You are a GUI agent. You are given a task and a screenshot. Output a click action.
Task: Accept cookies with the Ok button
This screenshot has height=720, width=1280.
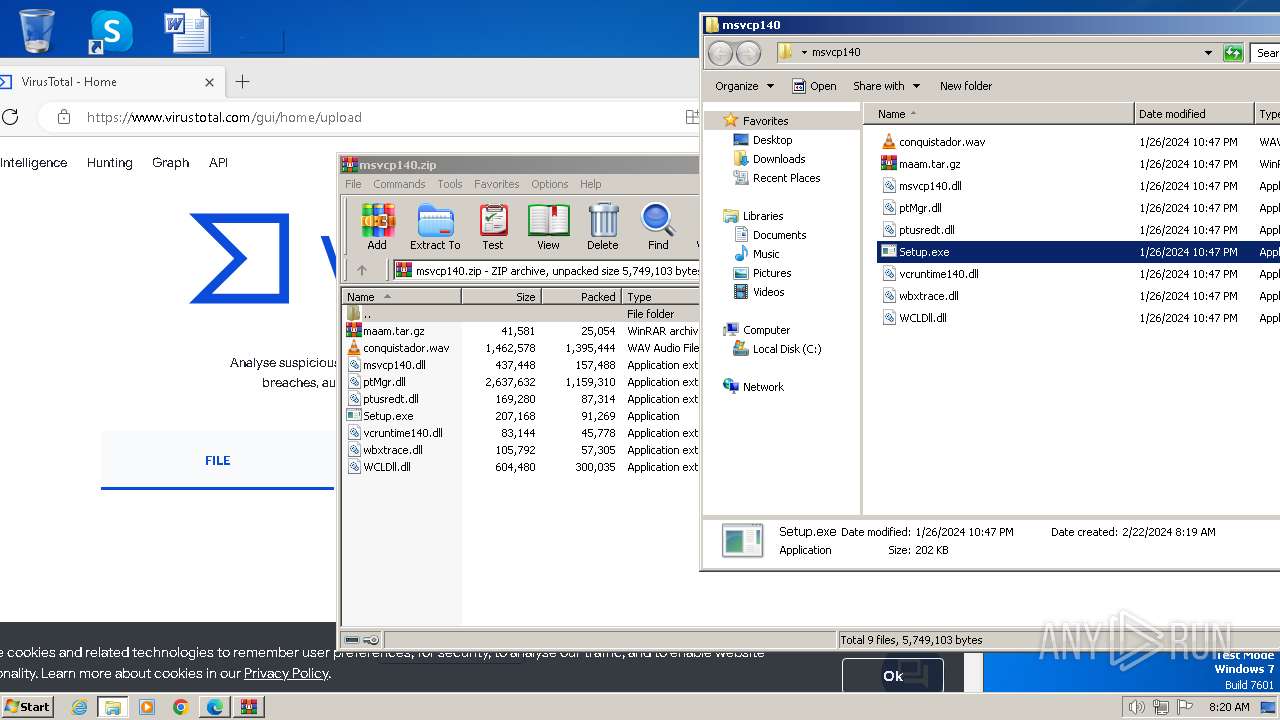pyautogui.click(x=892, y=676)
